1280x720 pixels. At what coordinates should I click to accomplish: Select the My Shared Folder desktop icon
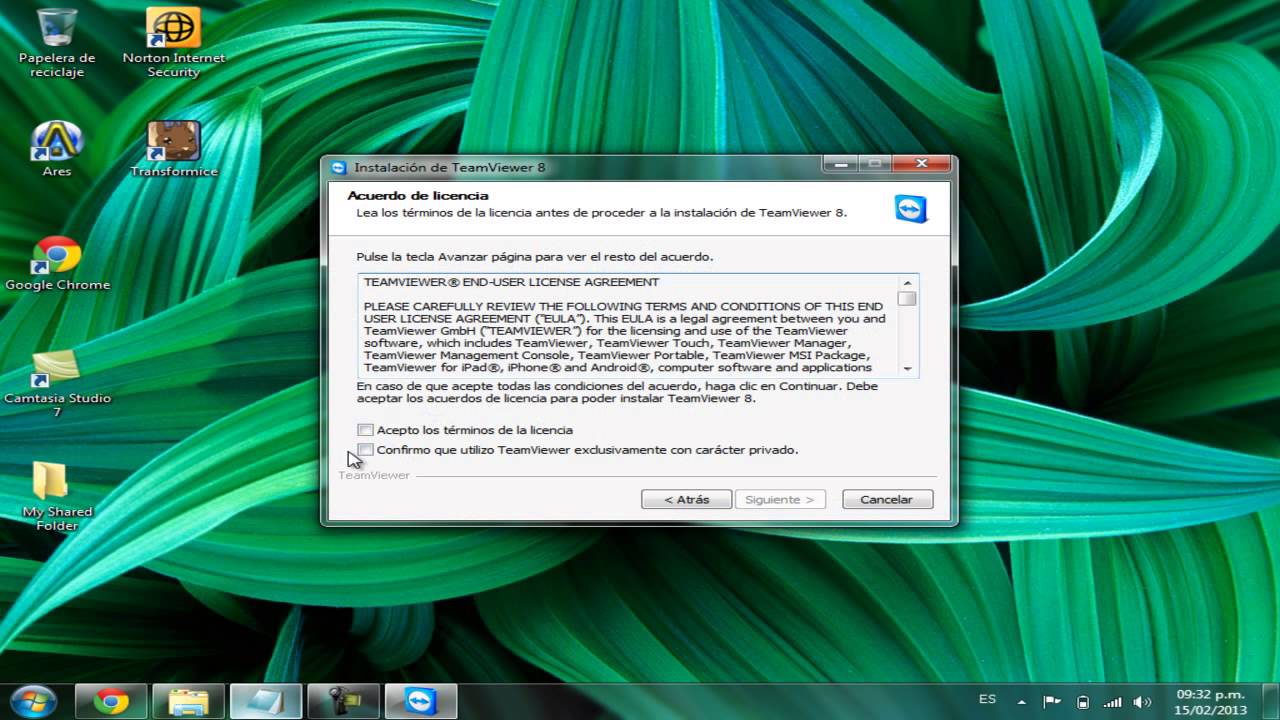pyautogui.click(x=57, y=496)
